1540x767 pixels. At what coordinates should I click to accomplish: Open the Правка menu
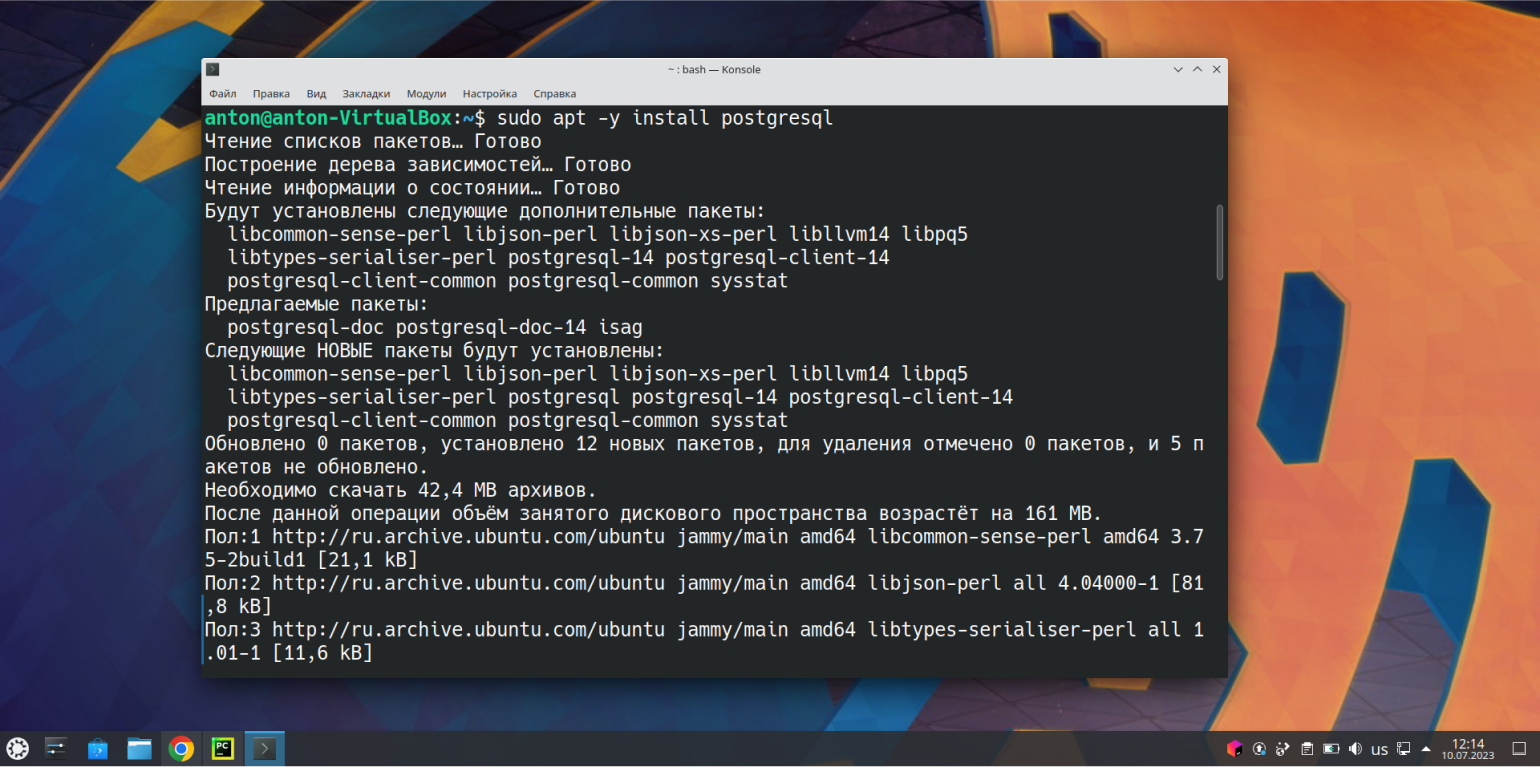[x=271, y=94]
